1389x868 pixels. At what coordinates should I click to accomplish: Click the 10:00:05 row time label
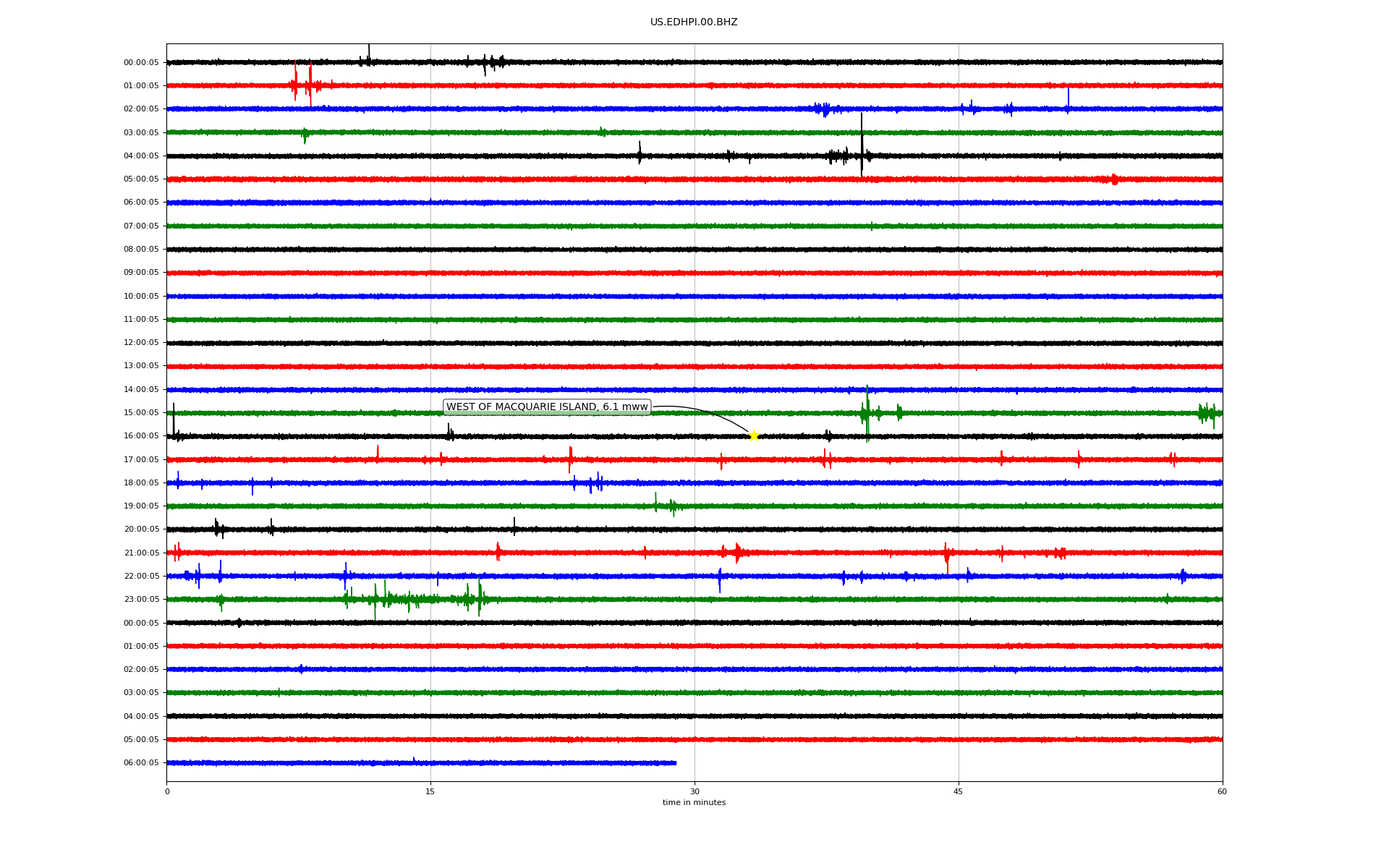point(141,297)
